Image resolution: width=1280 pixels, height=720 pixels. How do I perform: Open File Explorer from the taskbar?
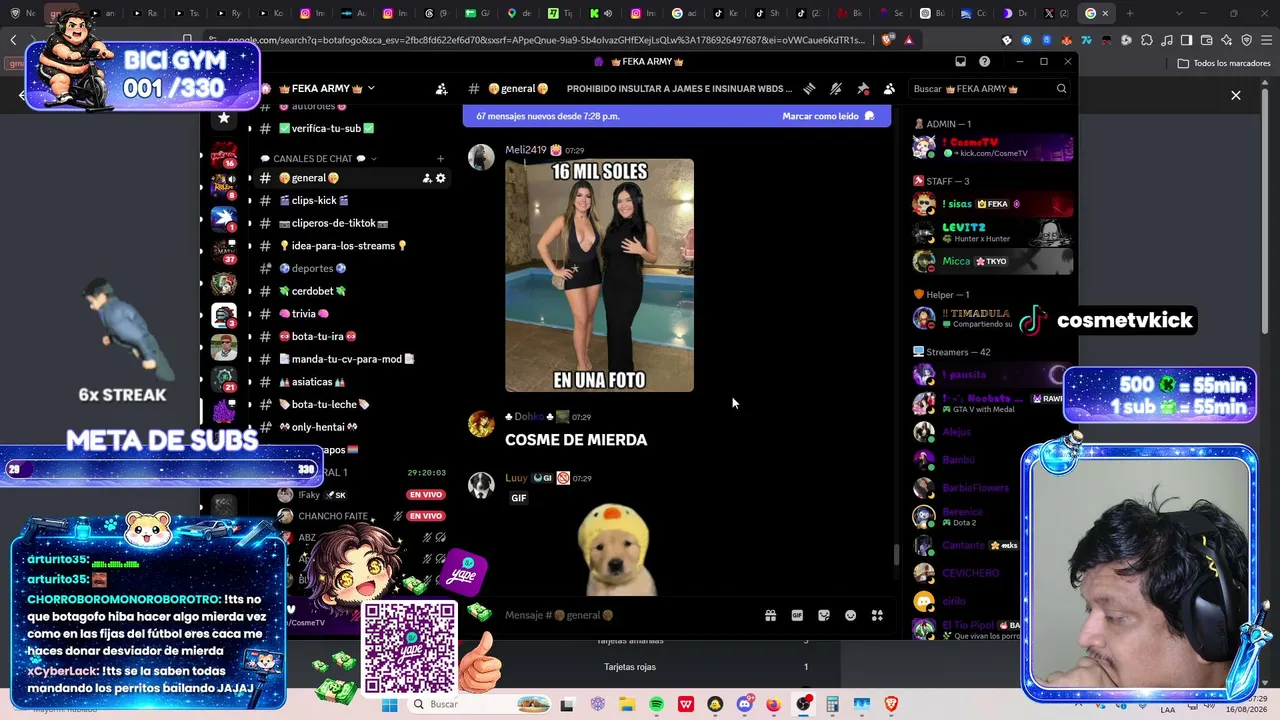[x=627, y=704]
